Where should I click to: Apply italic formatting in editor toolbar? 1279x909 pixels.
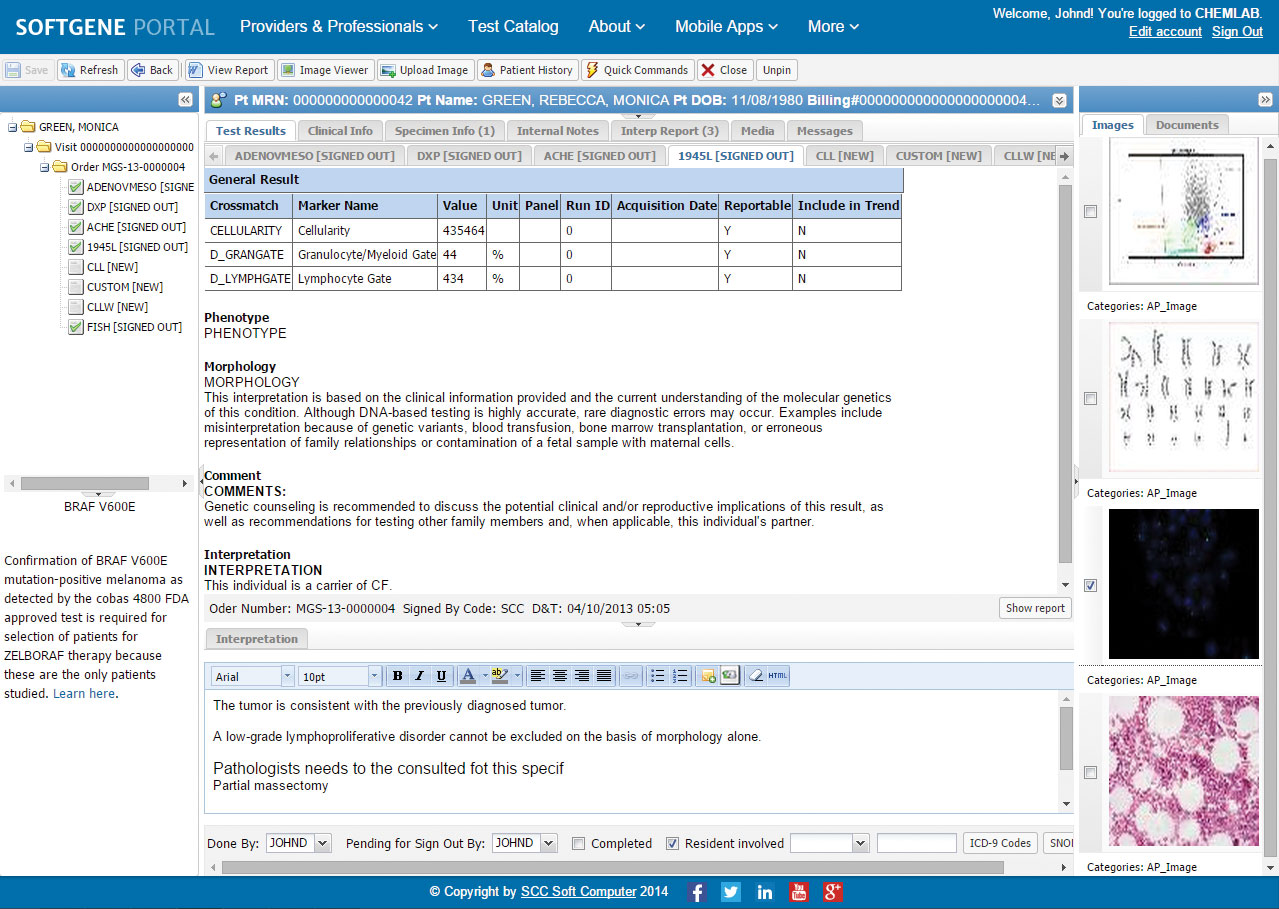[x=419, y=676]
